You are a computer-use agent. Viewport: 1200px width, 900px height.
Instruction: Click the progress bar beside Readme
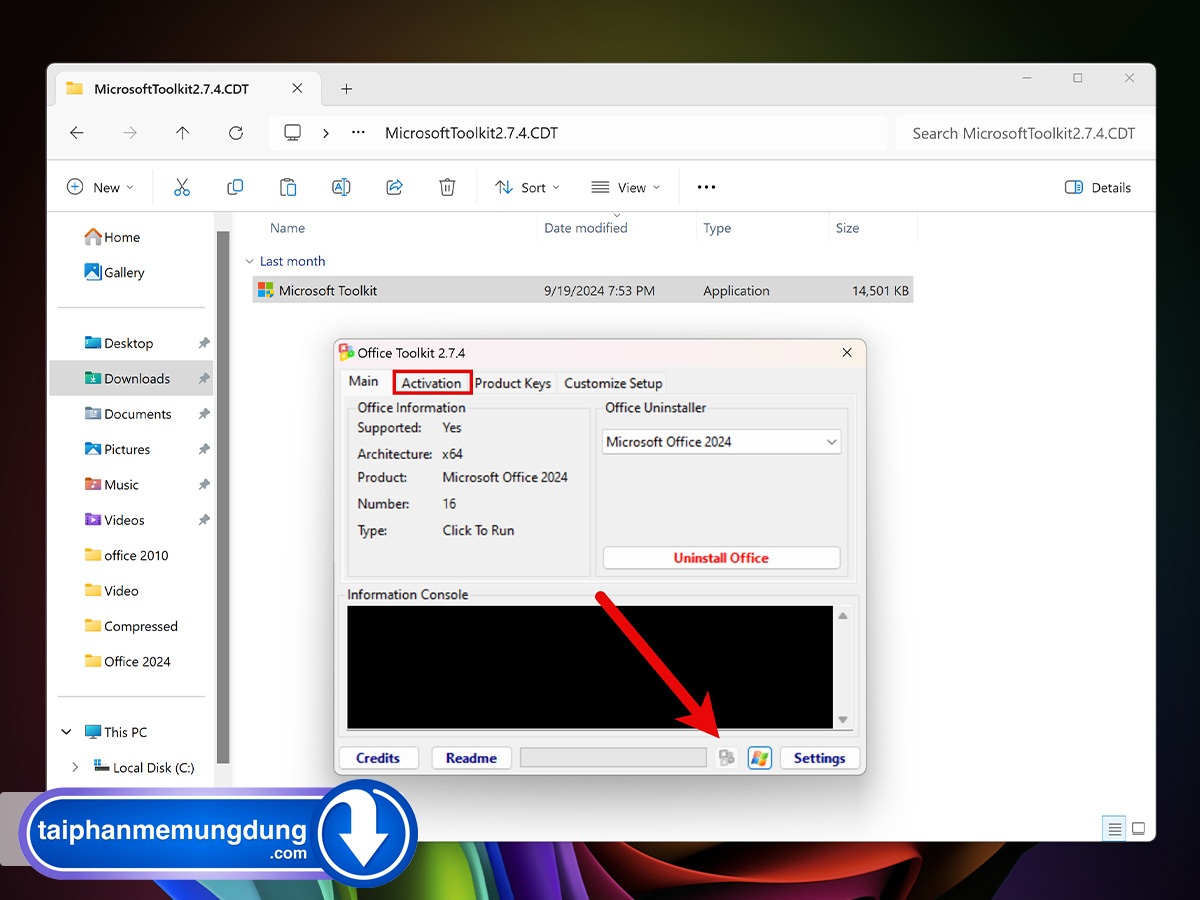[x=613, y=758]
